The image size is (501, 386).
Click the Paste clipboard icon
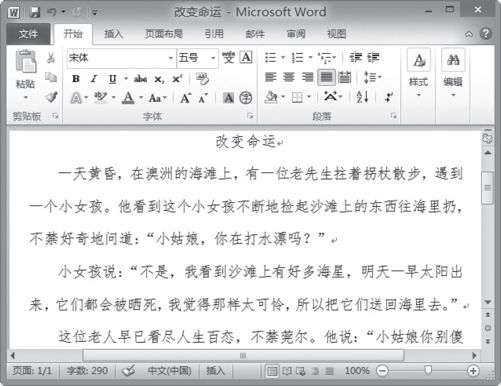tap(26, 61)
